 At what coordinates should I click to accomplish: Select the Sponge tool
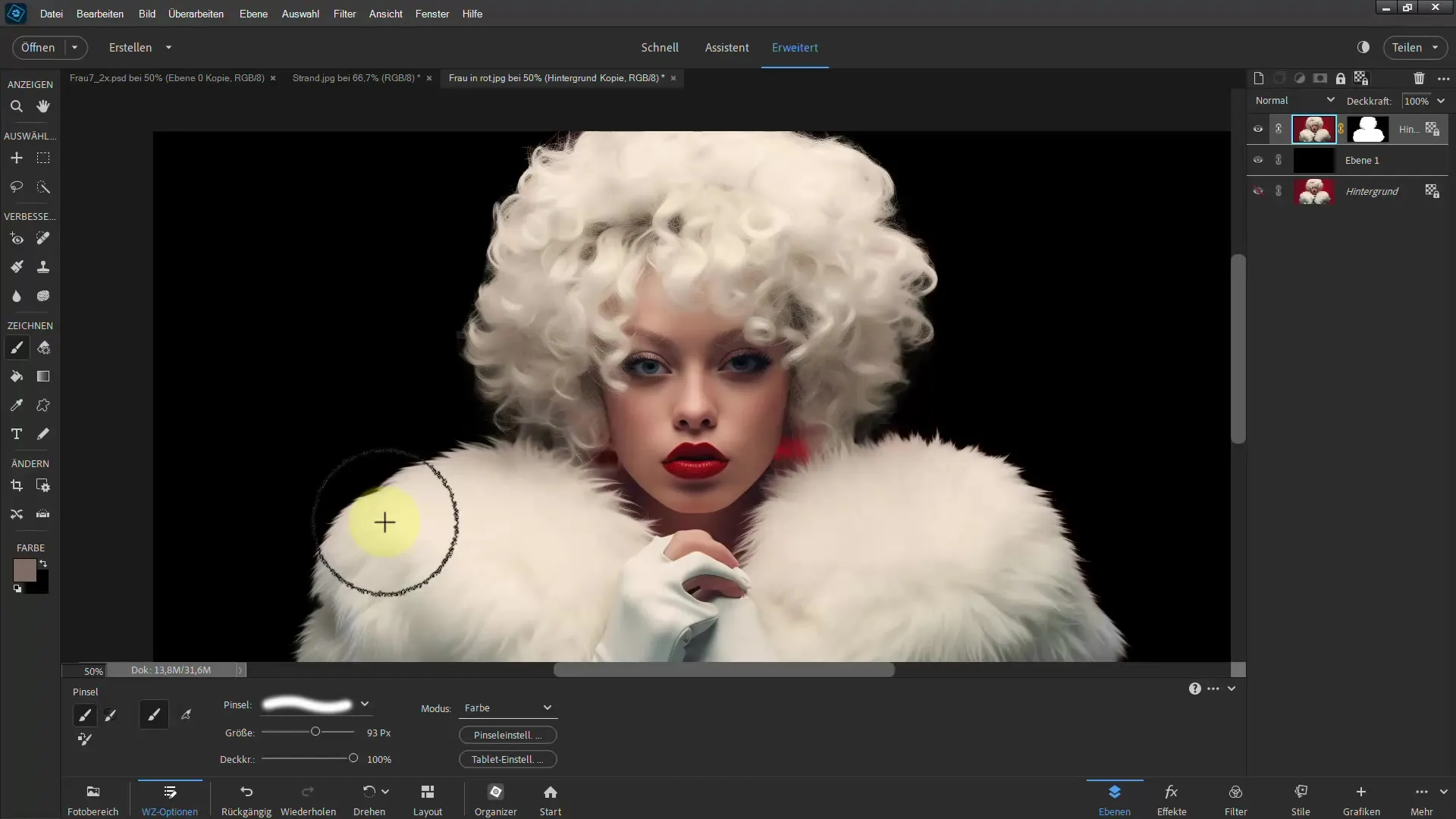pyautogui.click(x=43, y=296)
